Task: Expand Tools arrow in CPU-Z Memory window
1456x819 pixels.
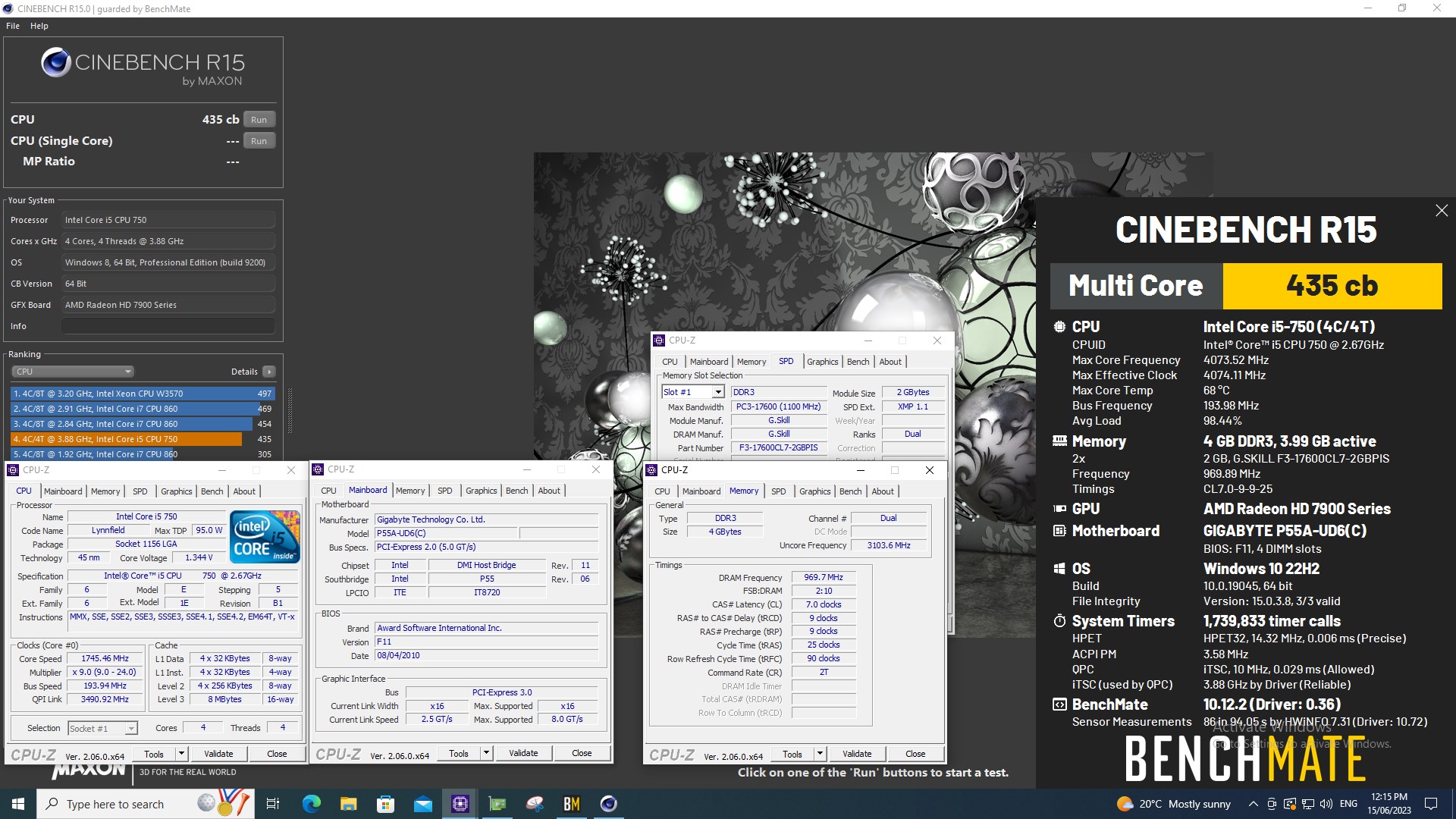Action: [820, 754]
